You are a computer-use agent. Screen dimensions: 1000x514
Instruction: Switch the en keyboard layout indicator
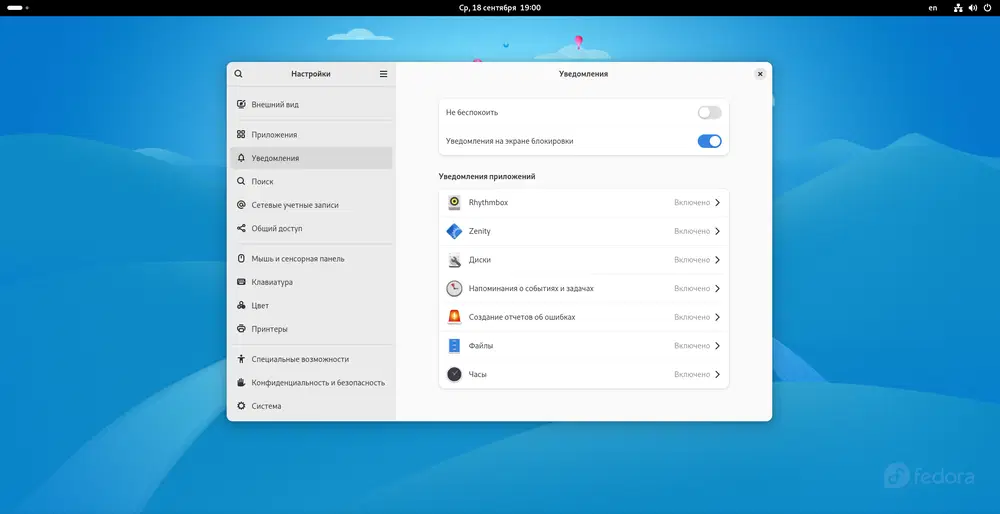933,8
